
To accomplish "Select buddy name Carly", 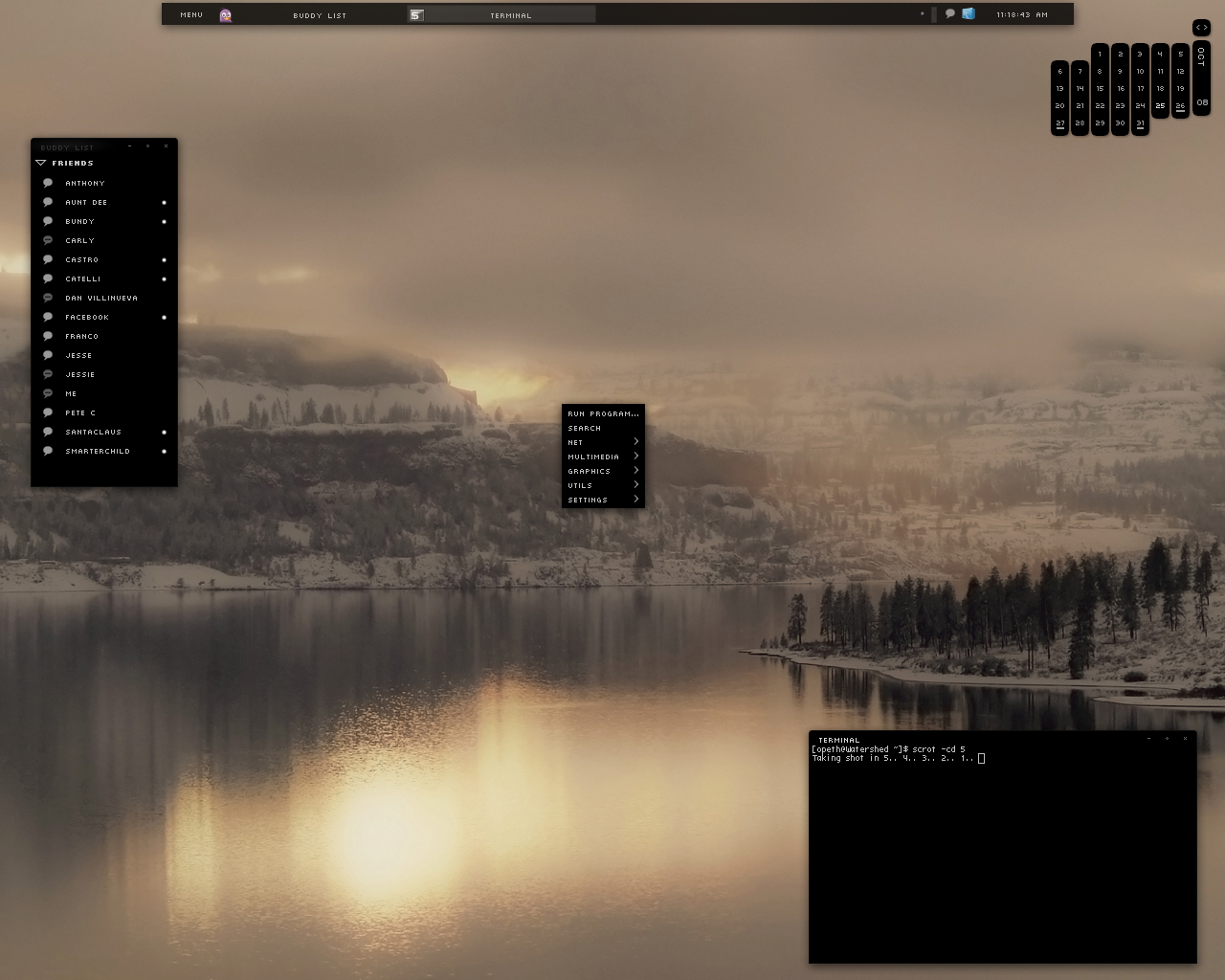I will point(80,240).
